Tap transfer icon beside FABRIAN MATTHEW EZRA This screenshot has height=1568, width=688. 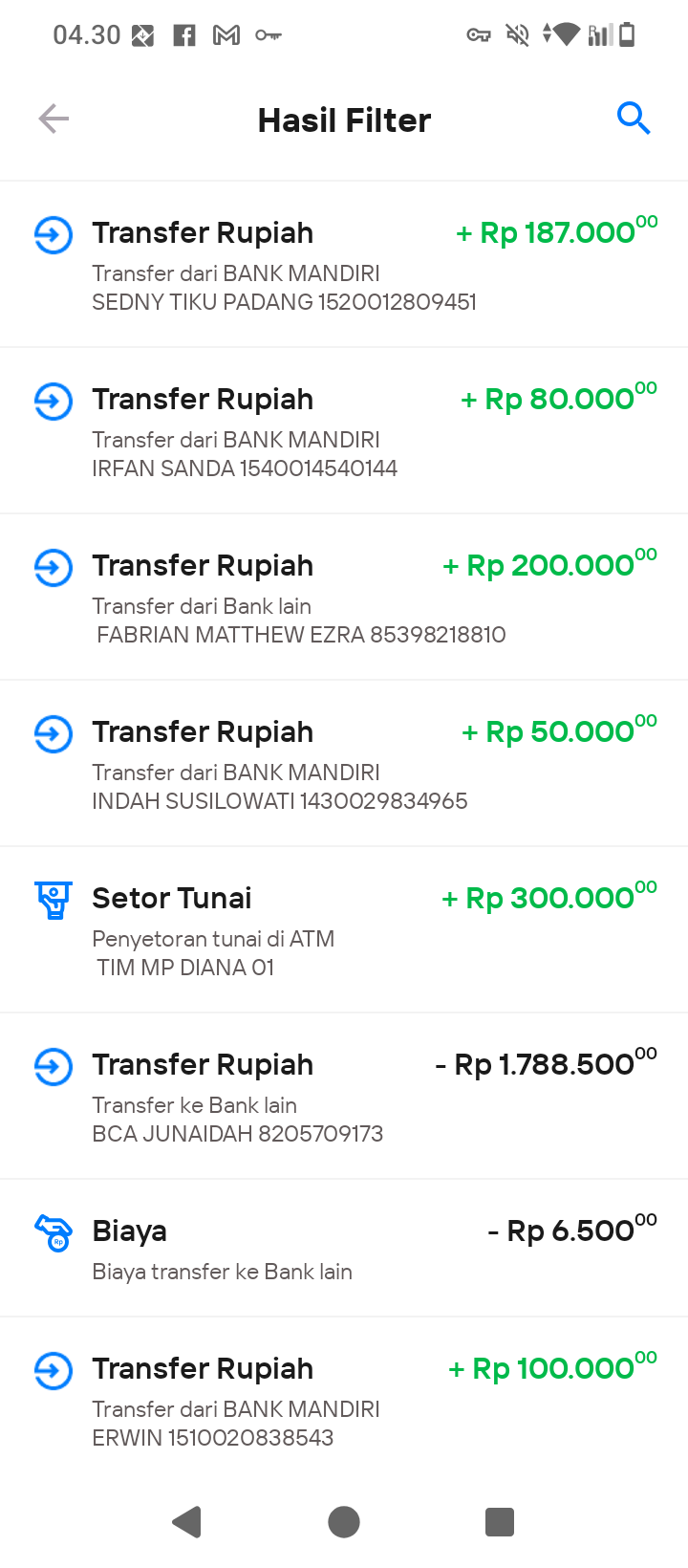[x=54, y=567]
